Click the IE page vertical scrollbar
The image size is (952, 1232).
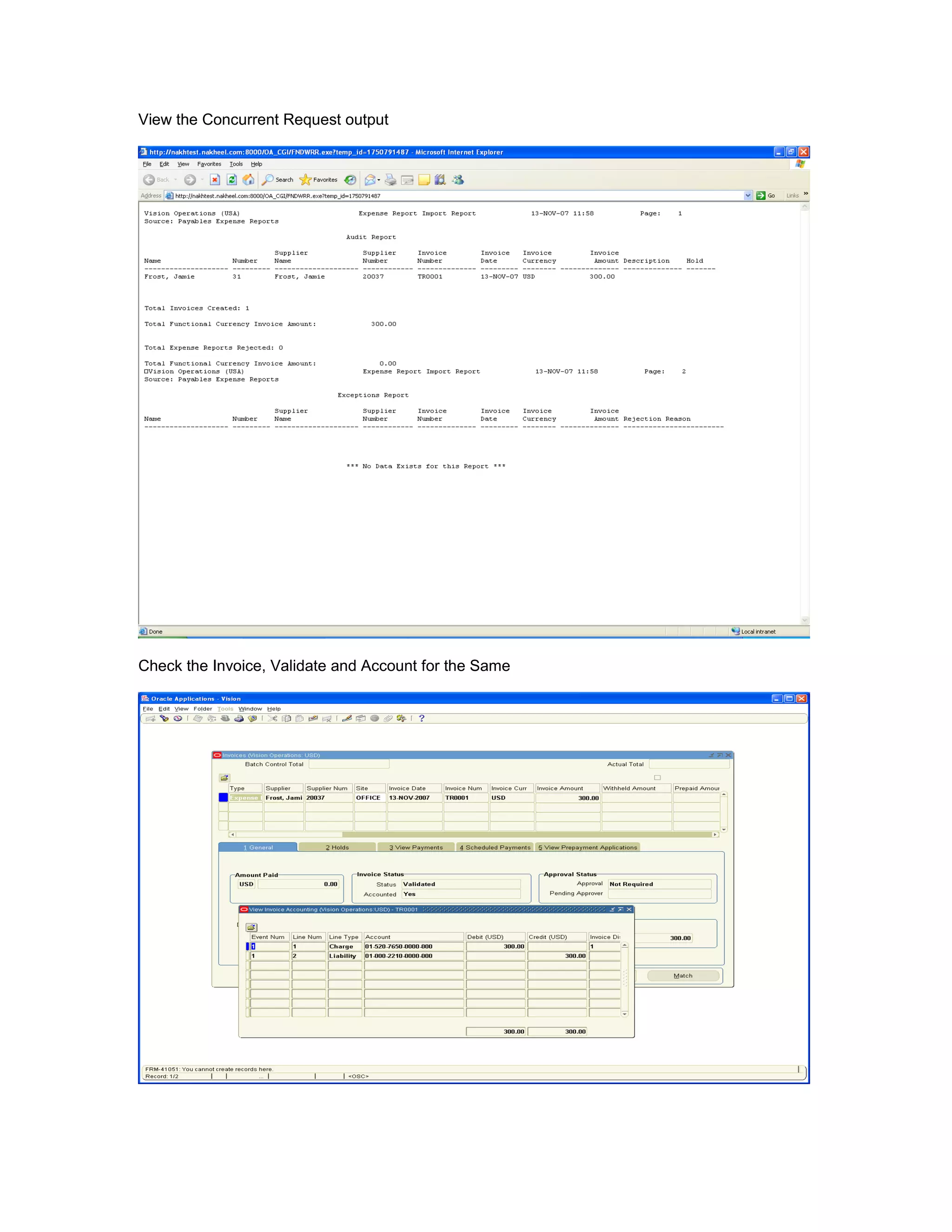pyautogui.click(x=805, y=413)
